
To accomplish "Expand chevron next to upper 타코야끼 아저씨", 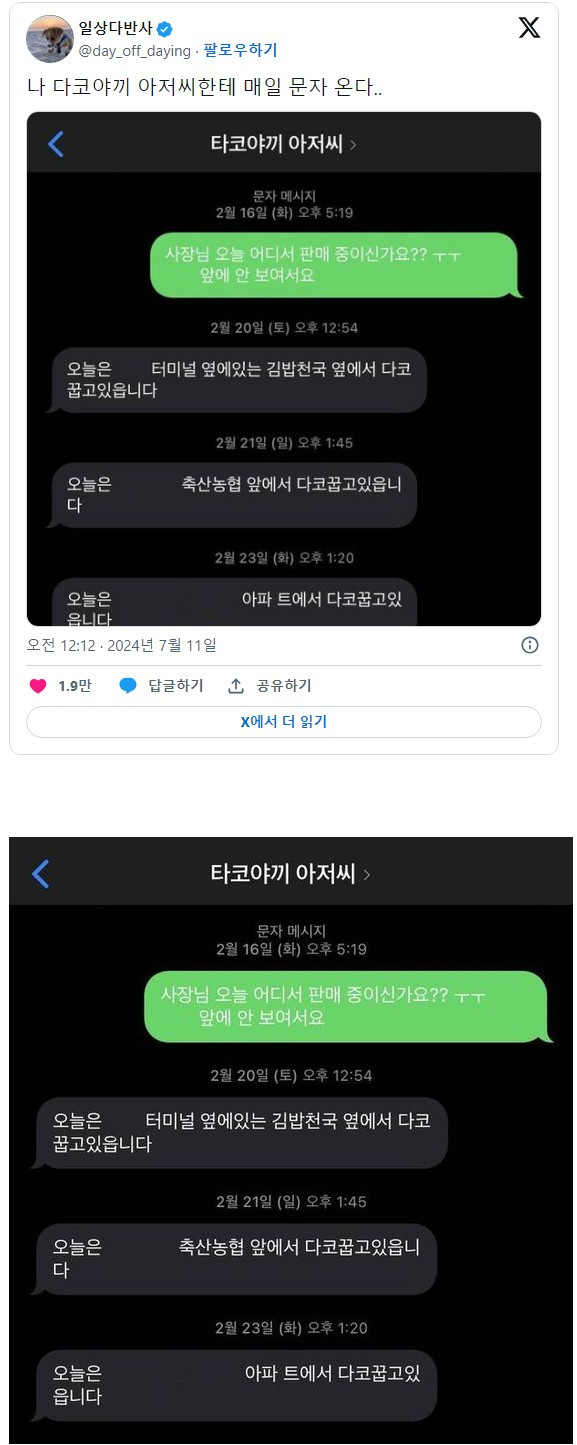I will click(x=354, y=145).
